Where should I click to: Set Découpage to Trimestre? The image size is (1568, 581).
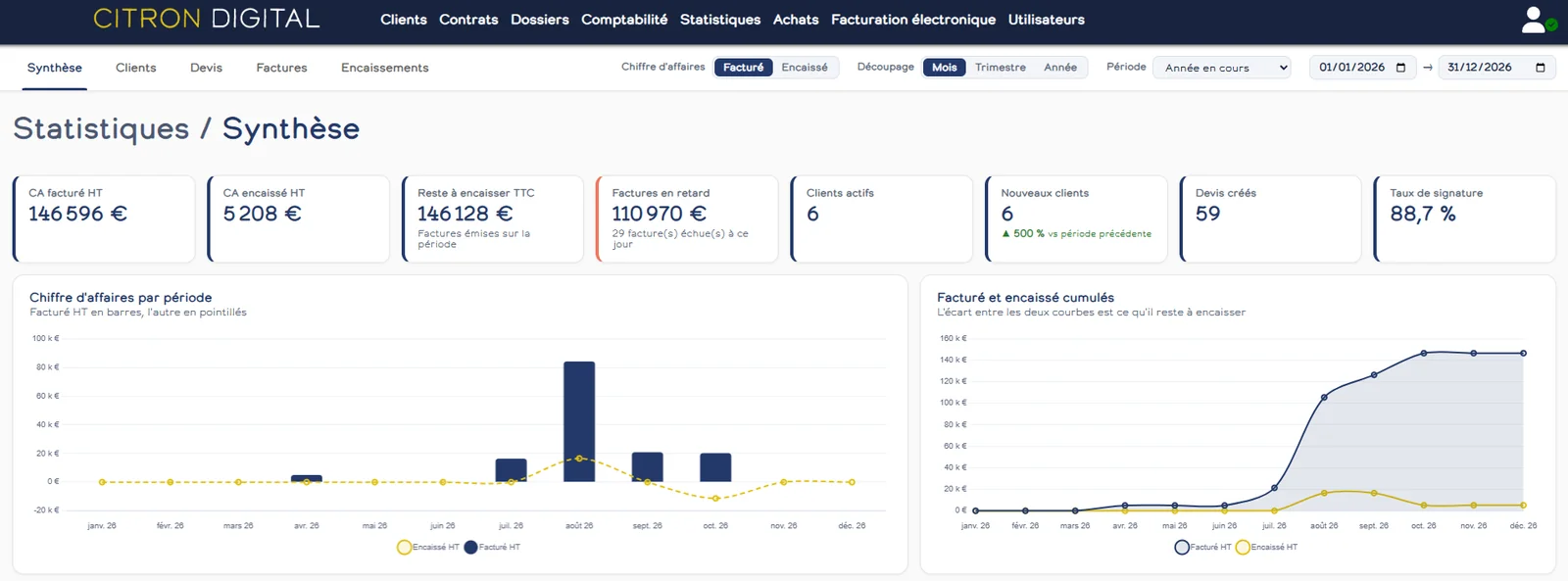(x=1001, y=68)
